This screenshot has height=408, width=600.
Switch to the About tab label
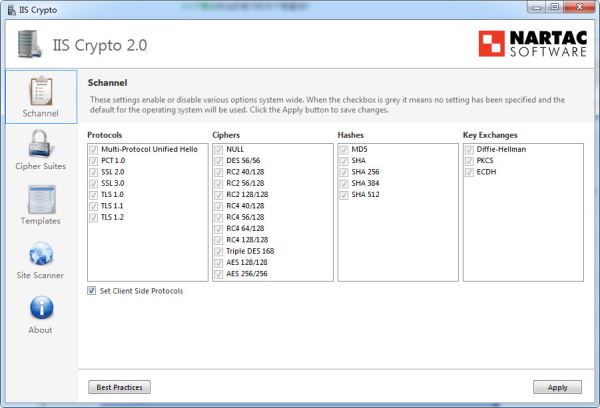tap(40, 330)
